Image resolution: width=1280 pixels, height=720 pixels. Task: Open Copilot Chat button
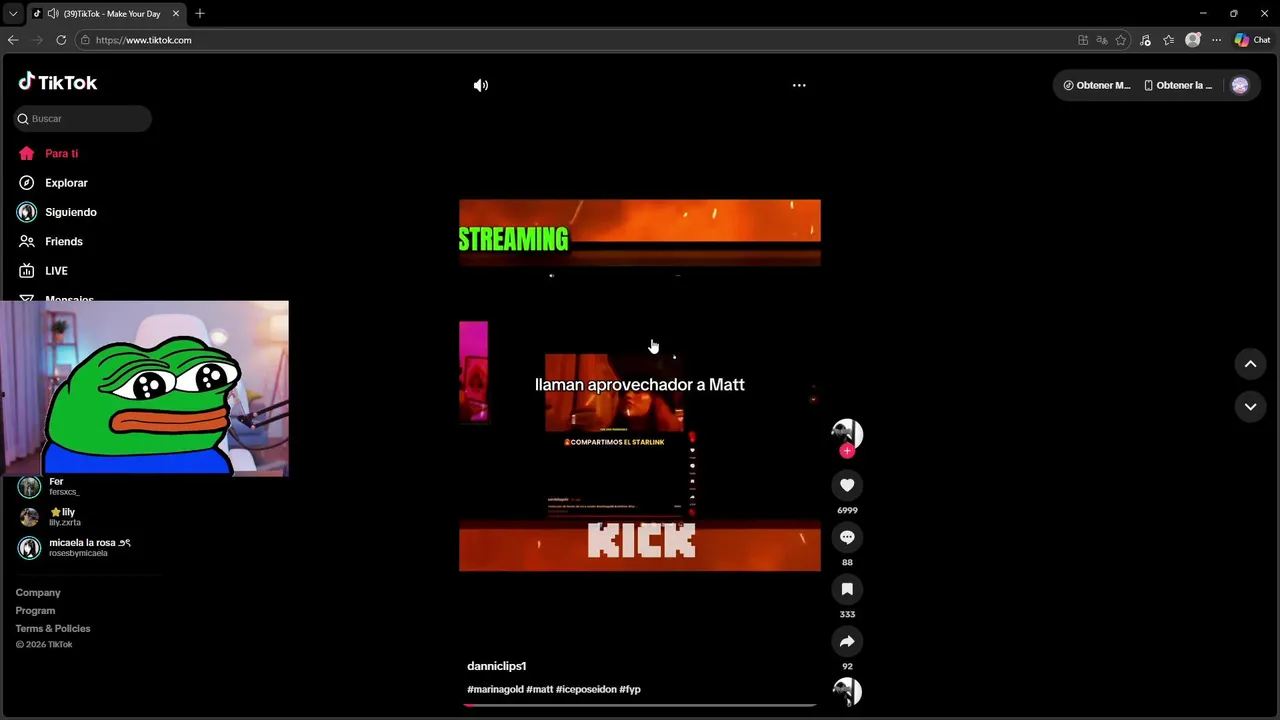click(1252, 40)
